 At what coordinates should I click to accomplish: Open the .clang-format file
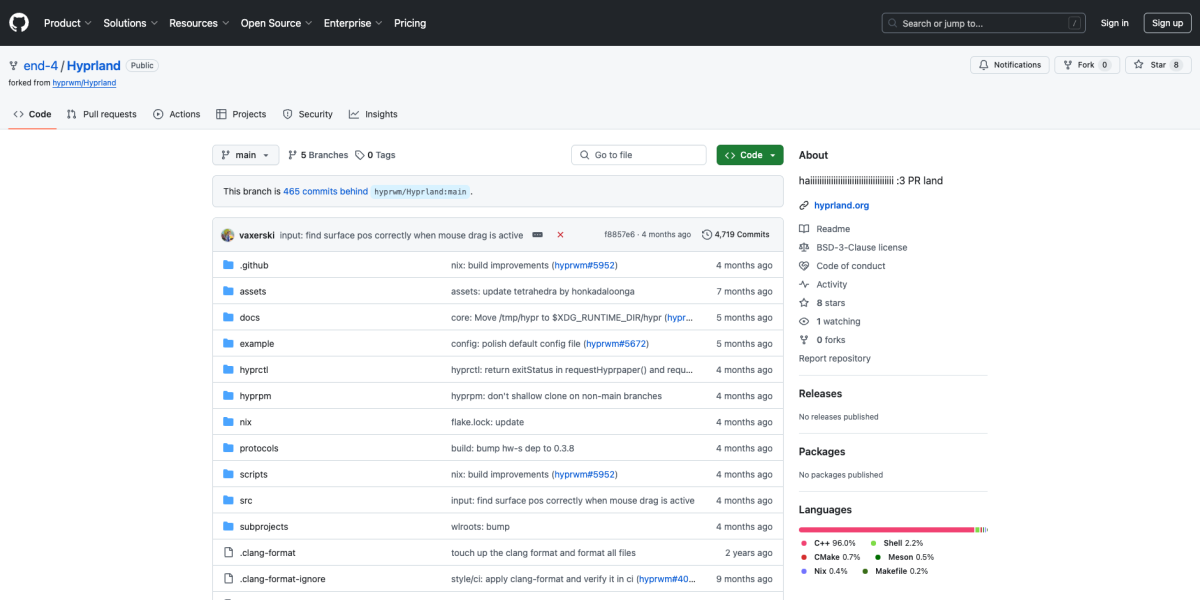coord(267,552)
